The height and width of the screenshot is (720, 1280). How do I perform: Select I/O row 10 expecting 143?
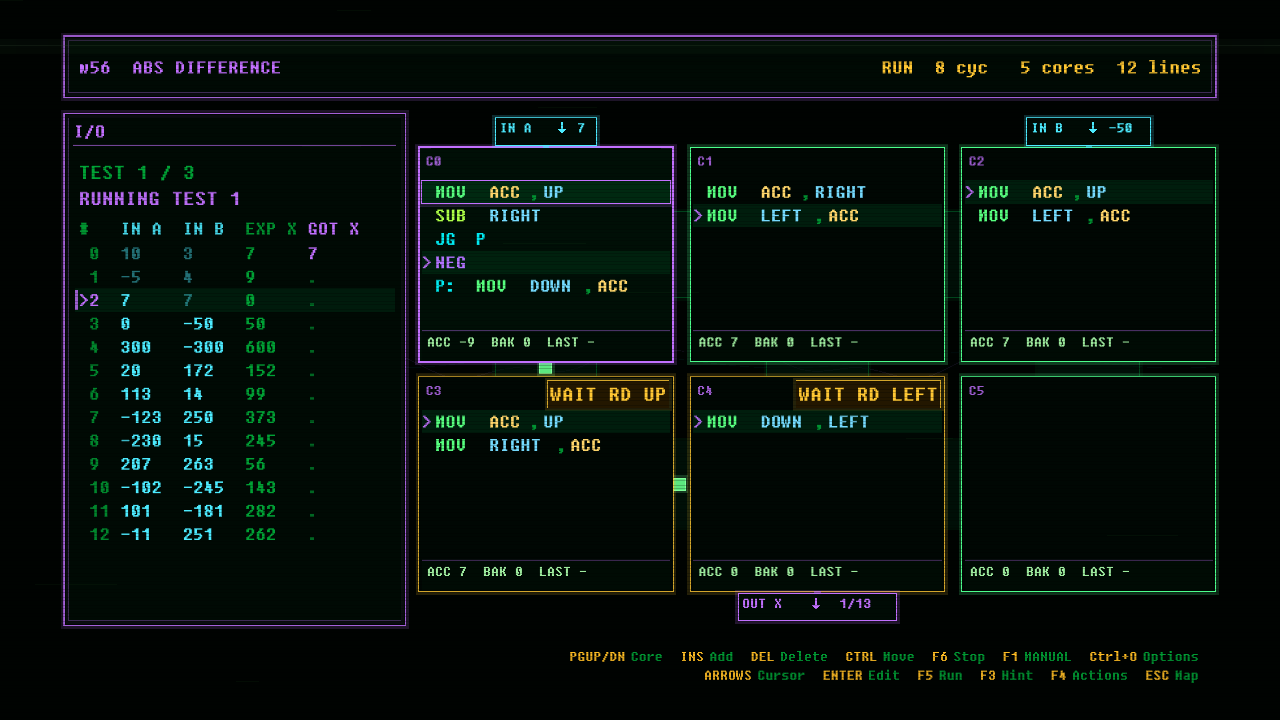(236, 488)
